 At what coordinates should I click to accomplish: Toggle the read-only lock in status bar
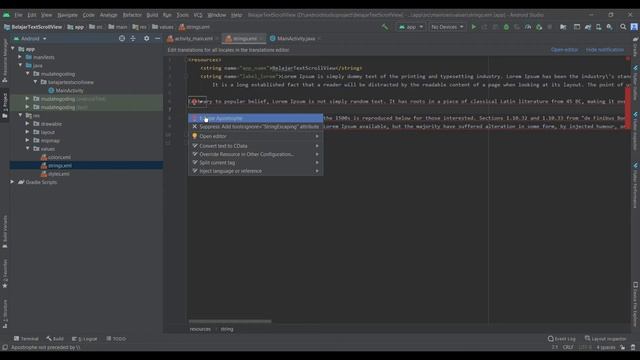coord(622,347)
